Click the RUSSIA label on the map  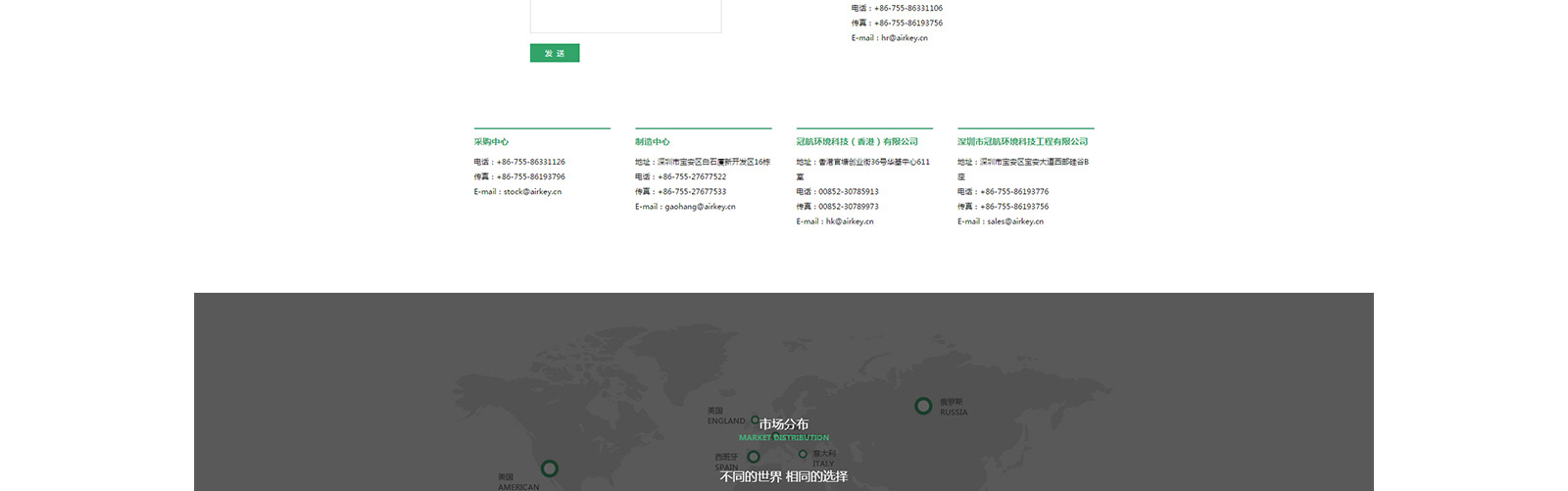pos(954,413)
